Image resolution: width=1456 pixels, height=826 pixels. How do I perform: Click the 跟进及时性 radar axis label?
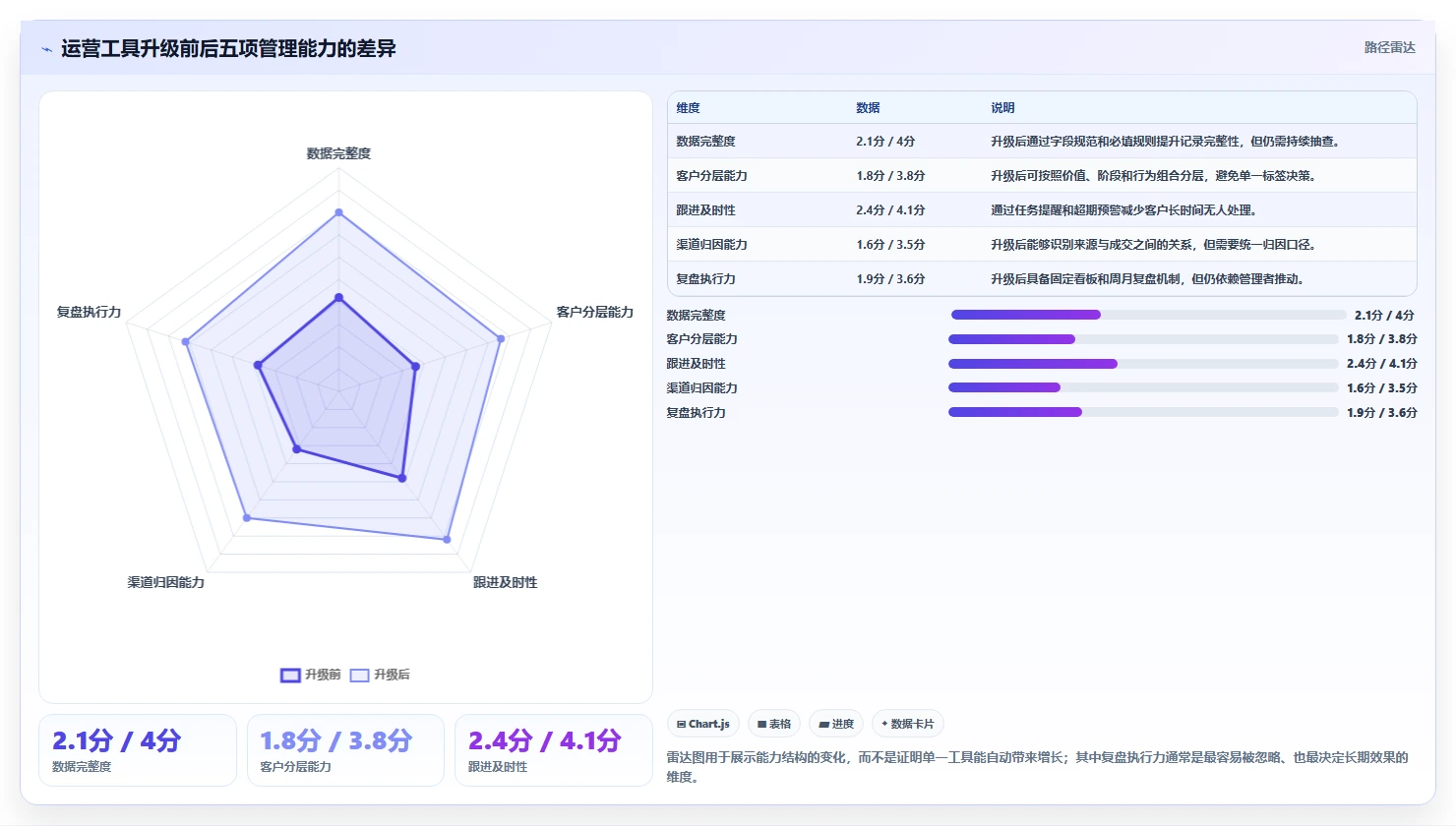[x=505, y=582]
